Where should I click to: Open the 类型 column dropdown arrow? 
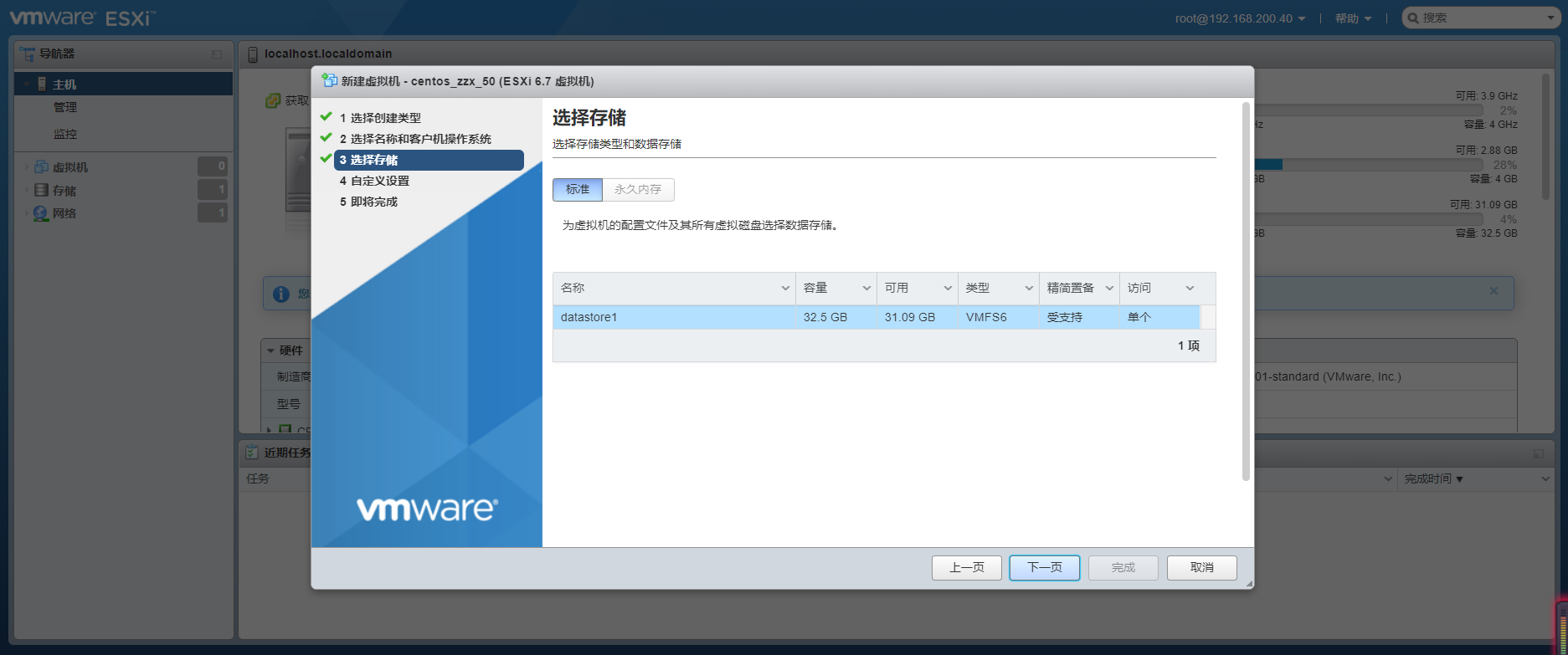click(1029, 289)
